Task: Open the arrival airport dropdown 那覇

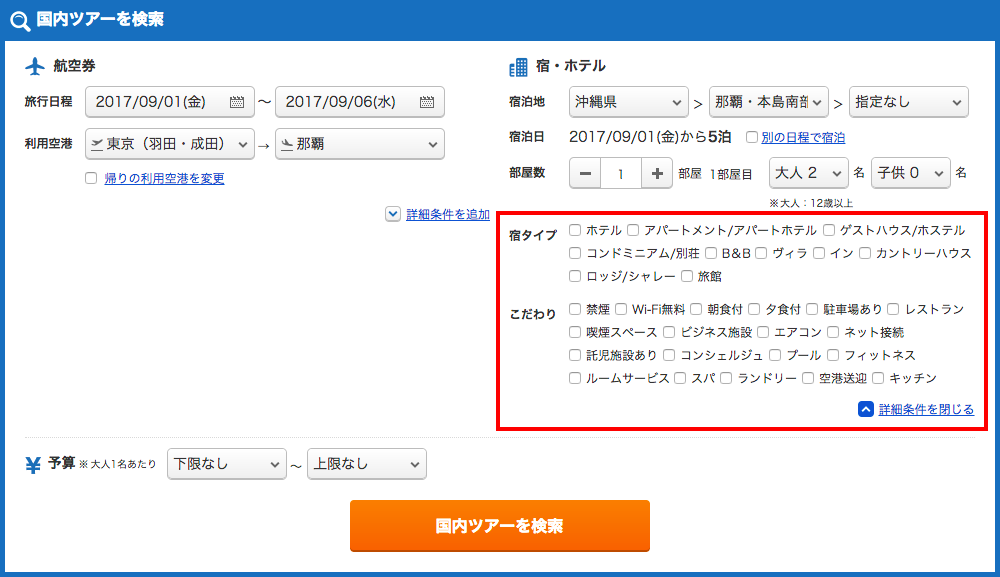Action: pyautogui.click(x=360, y=144)
